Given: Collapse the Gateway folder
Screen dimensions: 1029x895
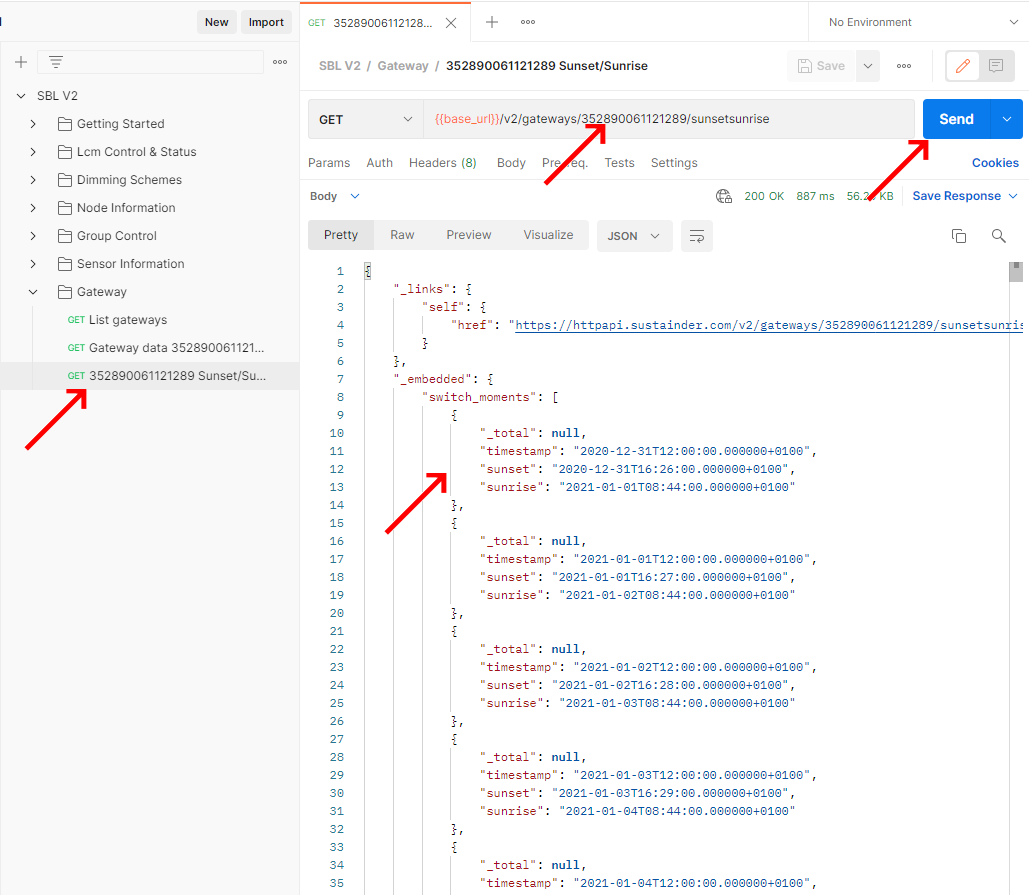Looking at the screenshot, I should point(33,292).
